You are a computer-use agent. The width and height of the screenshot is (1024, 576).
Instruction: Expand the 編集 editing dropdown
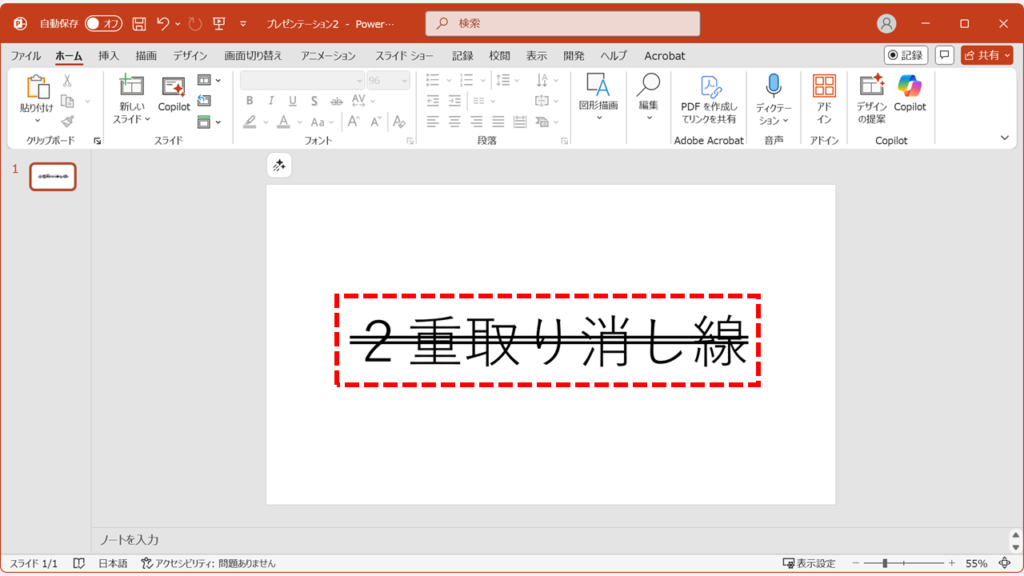pos(648,117)
